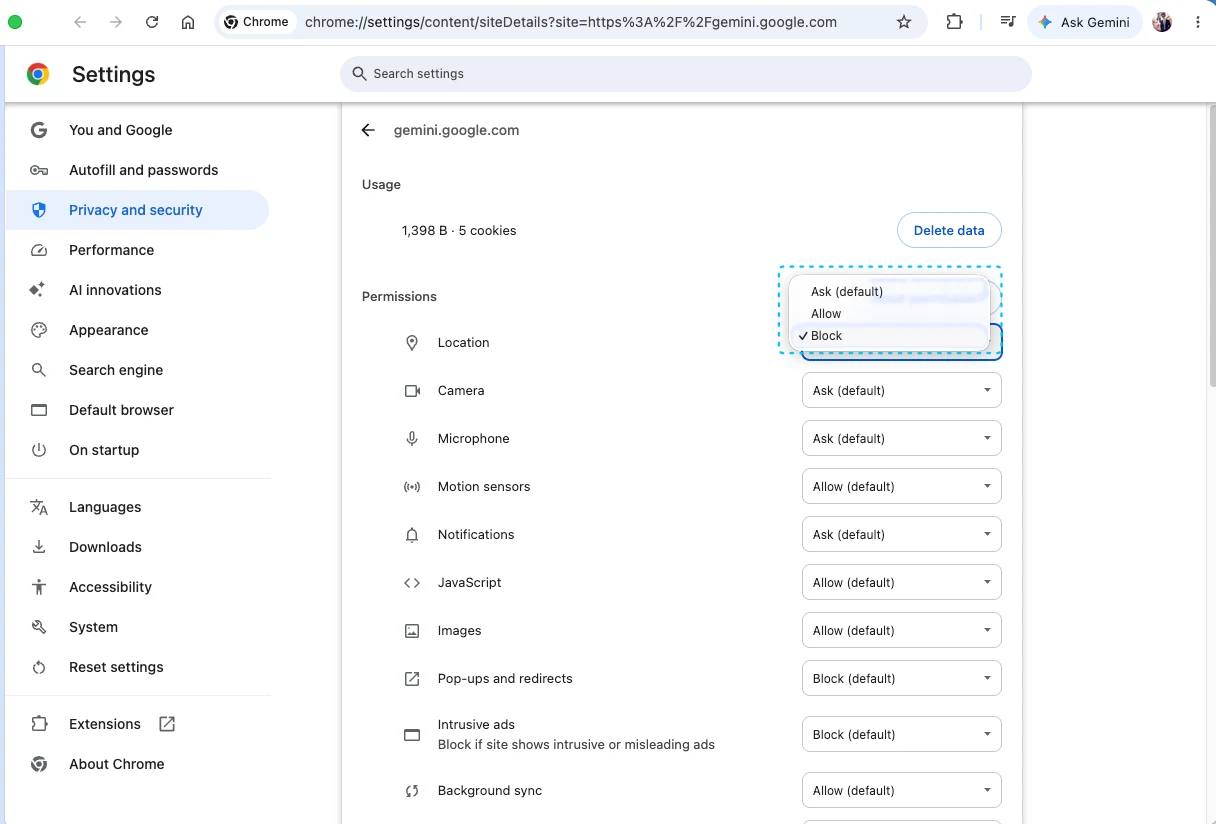Viewport: 1216px width, 824px height.
Task: Click the Notifications bell icon
Action: click(x=412, y=535)
